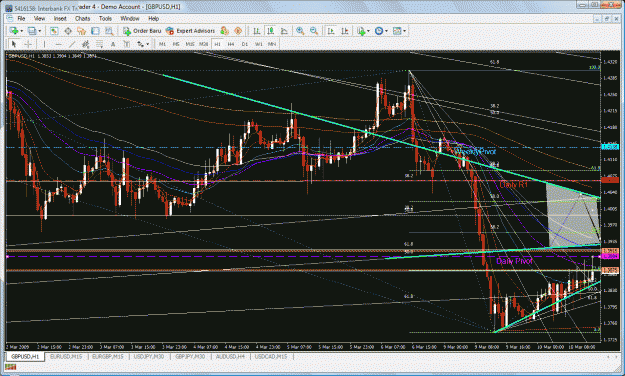Select the Text Label tool
The height and width of the screenshot is (376, 625).
(x=127, y=44)
